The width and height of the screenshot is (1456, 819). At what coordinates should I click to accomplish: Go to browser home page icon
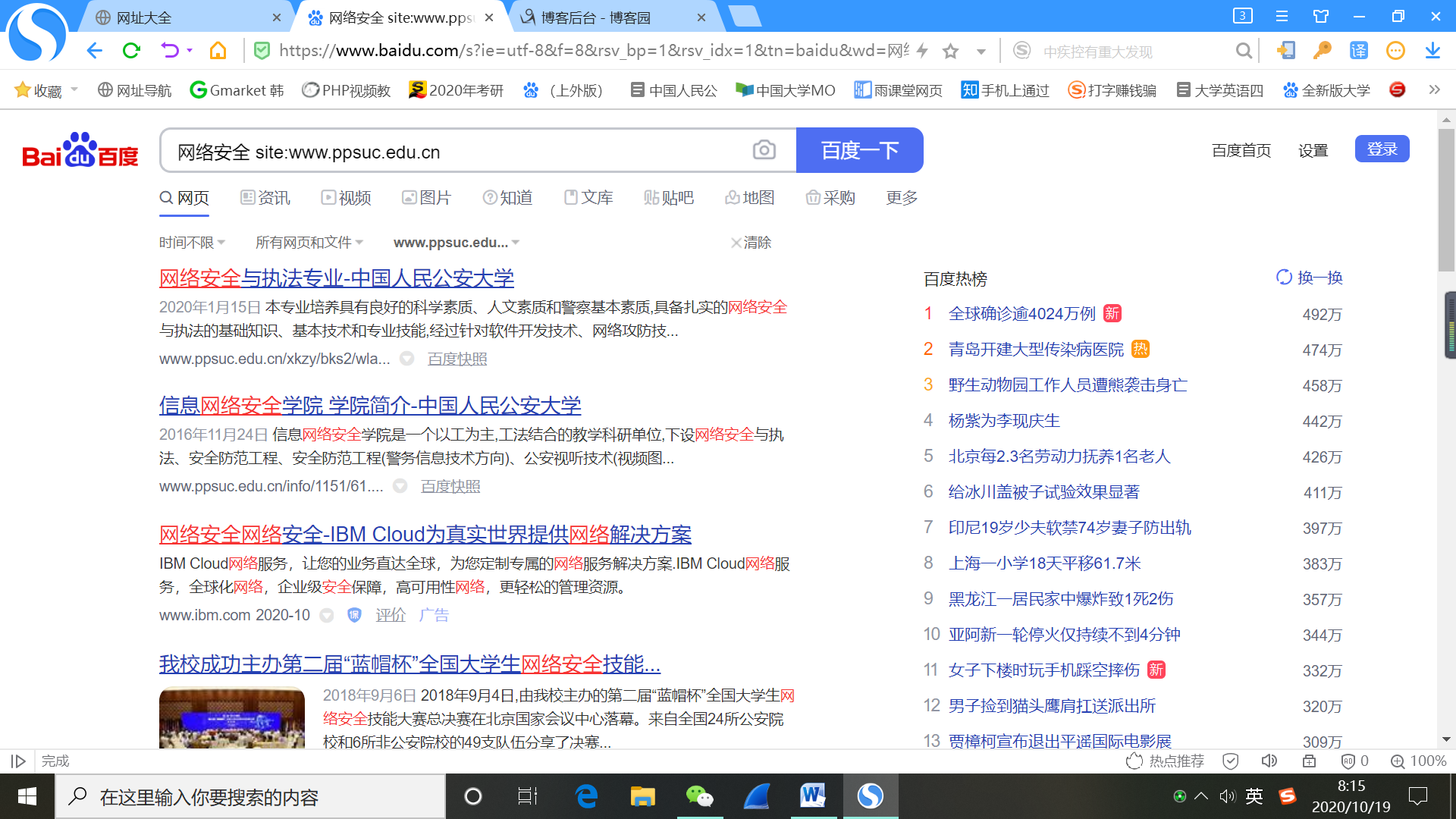(218, 51)
